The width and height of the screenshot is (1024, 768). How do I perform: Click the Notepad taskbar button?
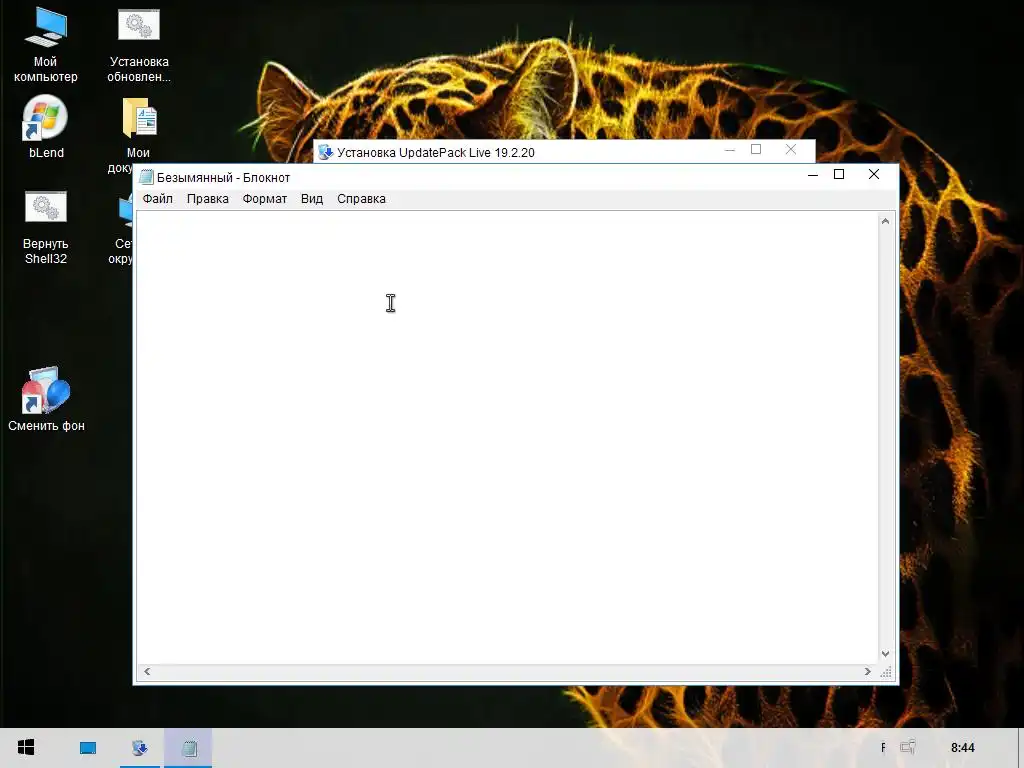189,748
